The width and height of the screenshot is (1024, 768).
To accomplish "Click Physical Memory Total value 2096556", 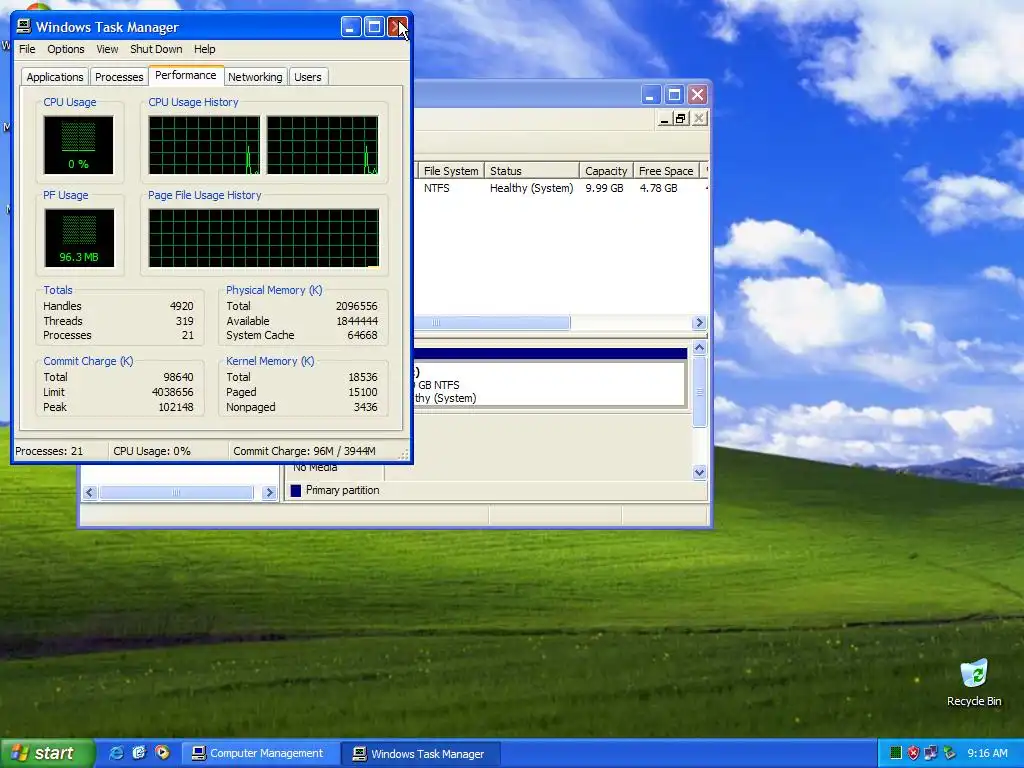I will click(357, 306).
